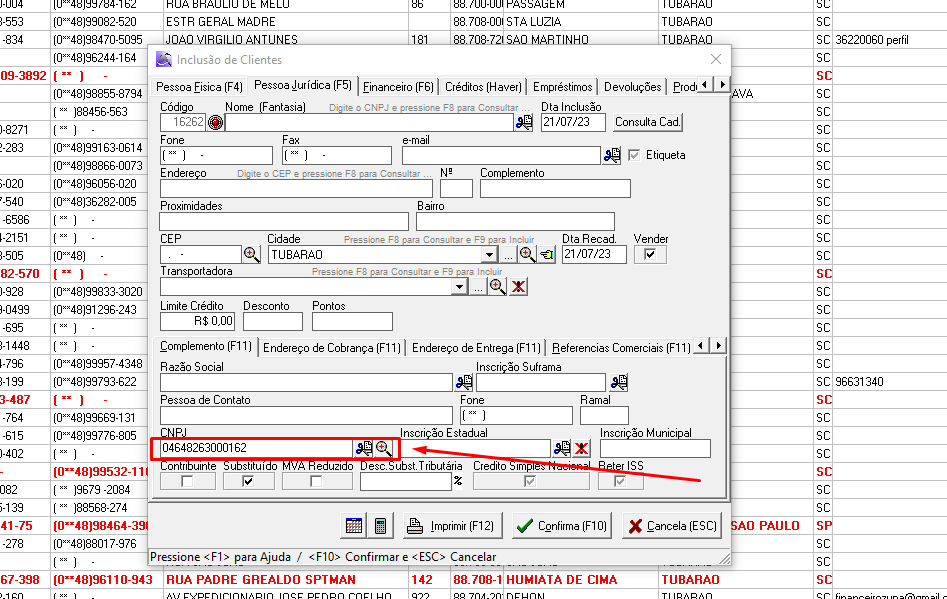Click the Consulta Cad. button
This screenshot has height=599, width=947.
[x=647, y=122]
